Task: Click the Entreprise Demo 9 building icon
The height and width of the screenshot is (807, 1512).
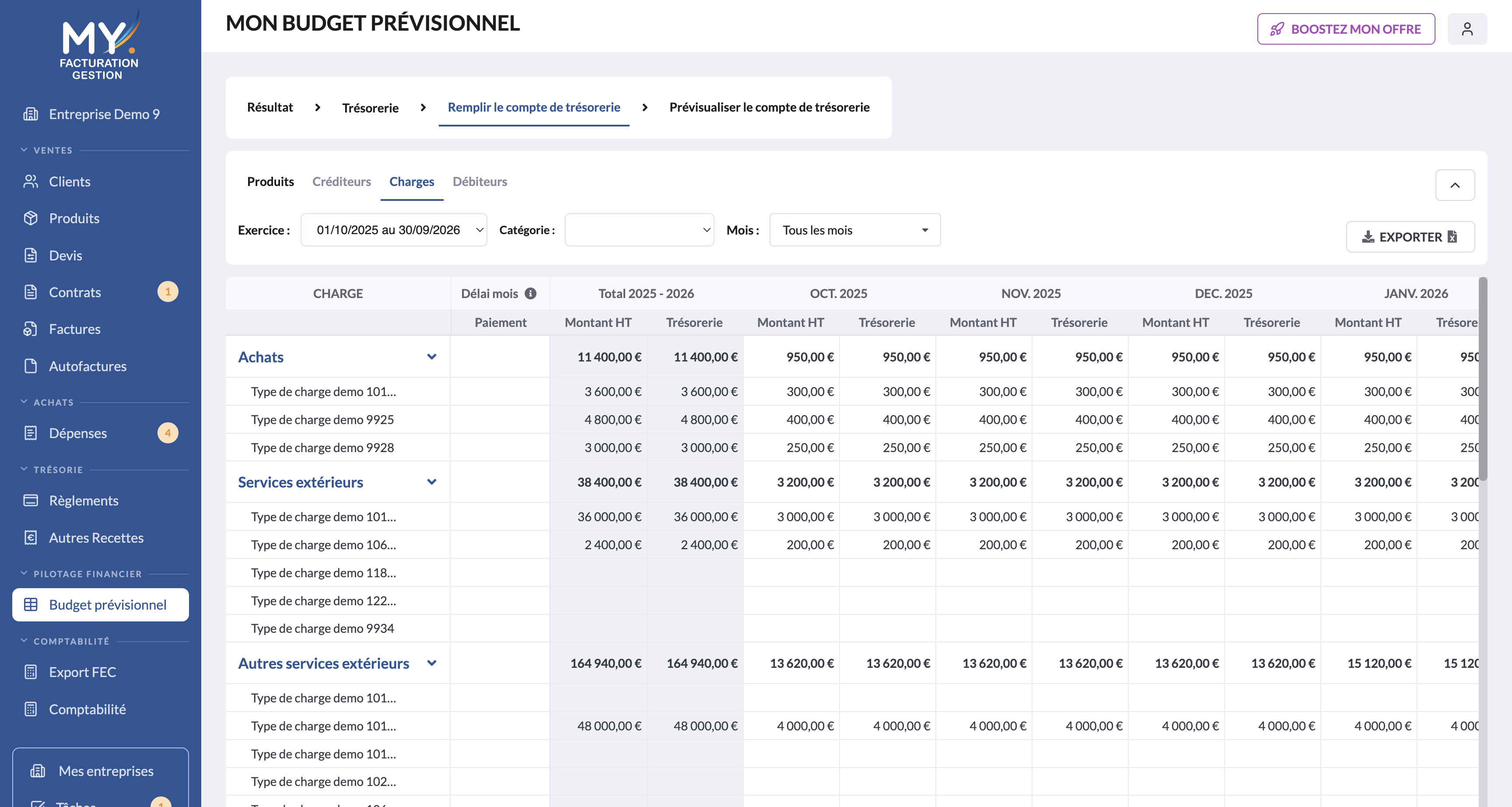Action: [x=31, y=114]
